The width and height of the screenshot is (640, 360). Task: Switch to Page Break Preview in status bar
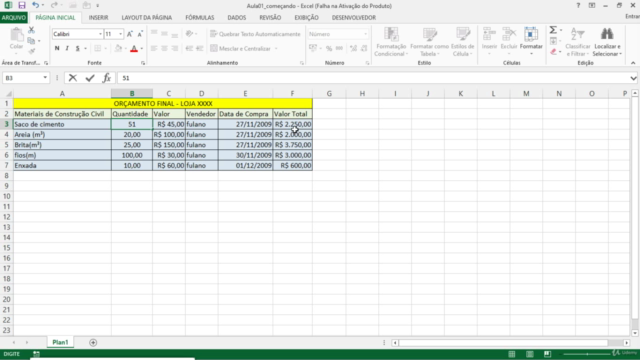(x=547, y=354)
